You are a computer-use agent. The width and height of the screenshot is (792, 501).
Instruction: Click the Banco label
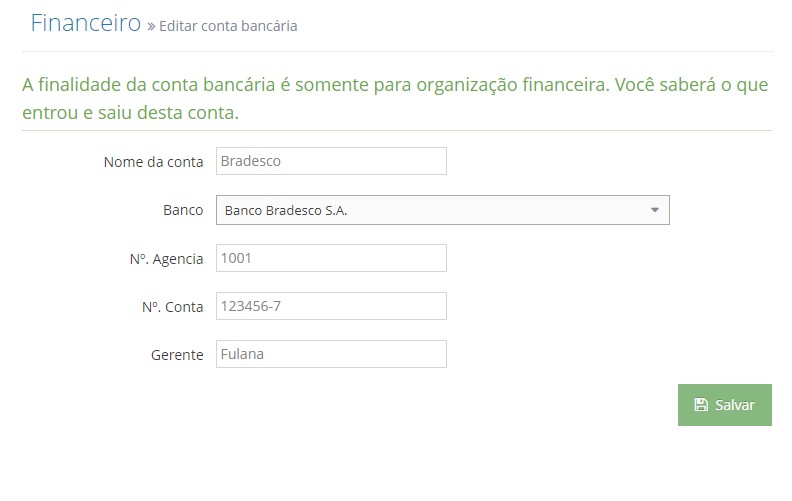click(183, 210)
